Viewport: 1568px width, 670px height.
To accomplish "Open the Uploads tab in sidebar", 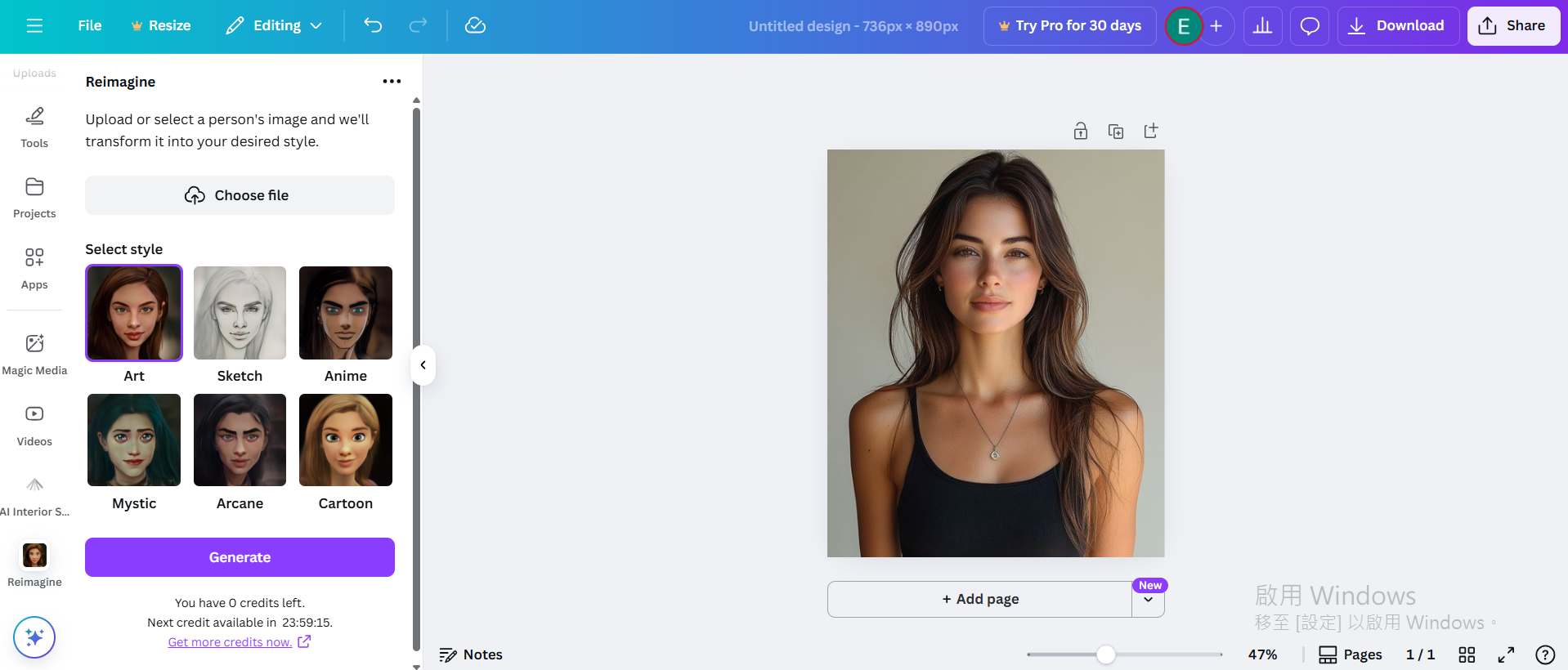I will pos(34,73).
